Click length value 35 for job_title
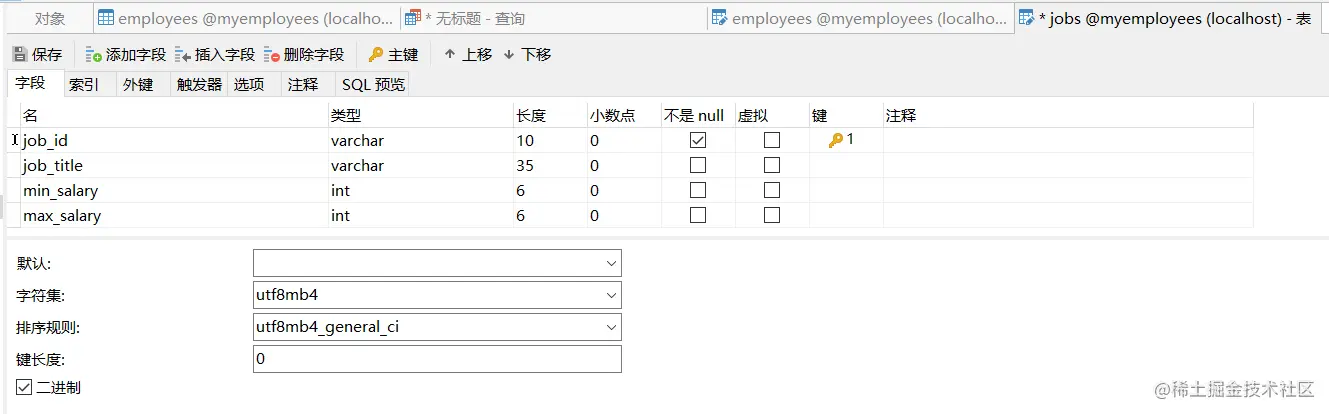1329x414 pixels. (x=550, y=166)
